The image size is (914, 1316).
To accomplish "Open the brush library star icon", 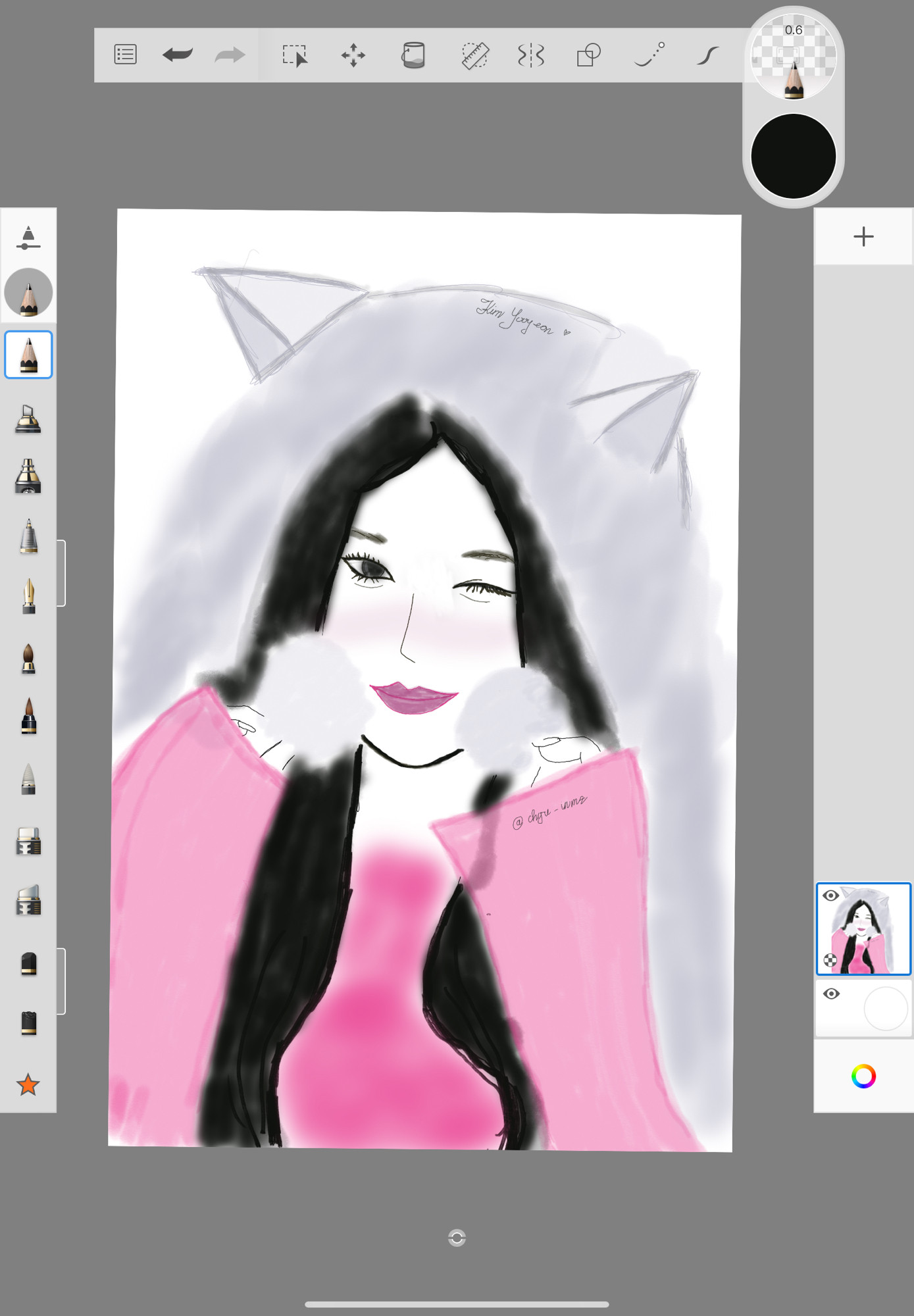I will 28,1084.
